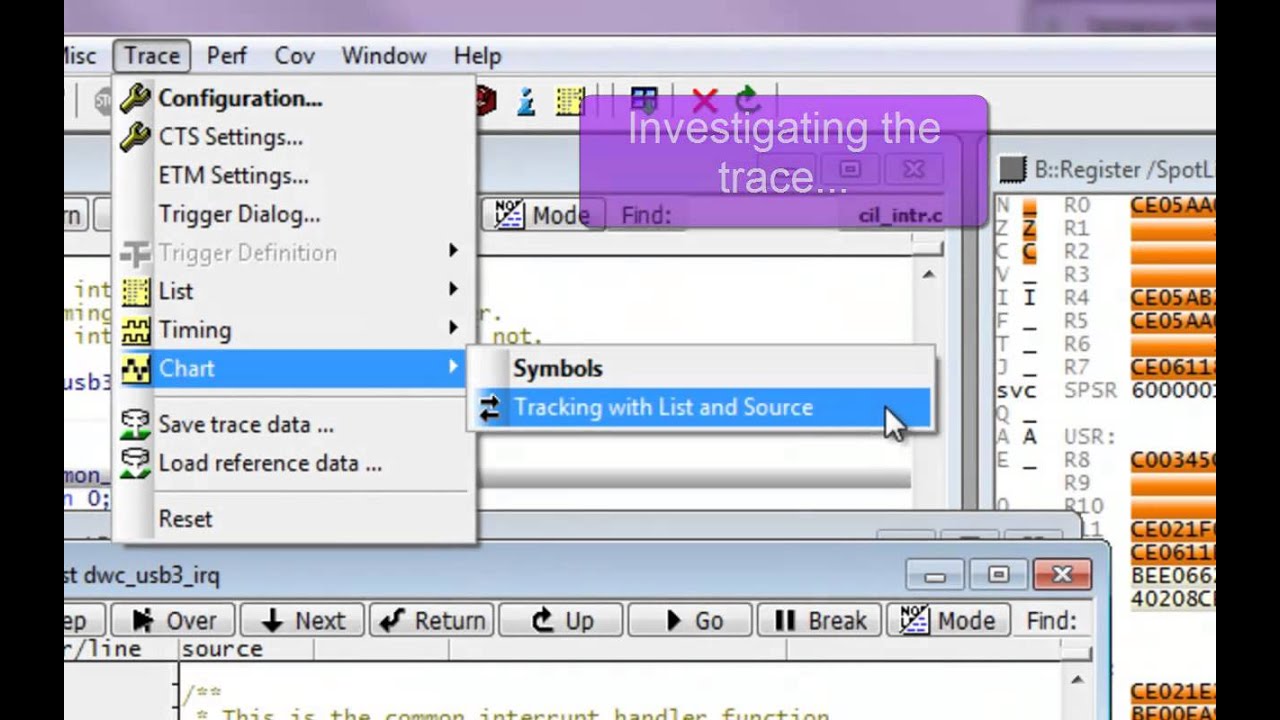Choose Trigger Dialog... menu item

click(x=295, y=214)
